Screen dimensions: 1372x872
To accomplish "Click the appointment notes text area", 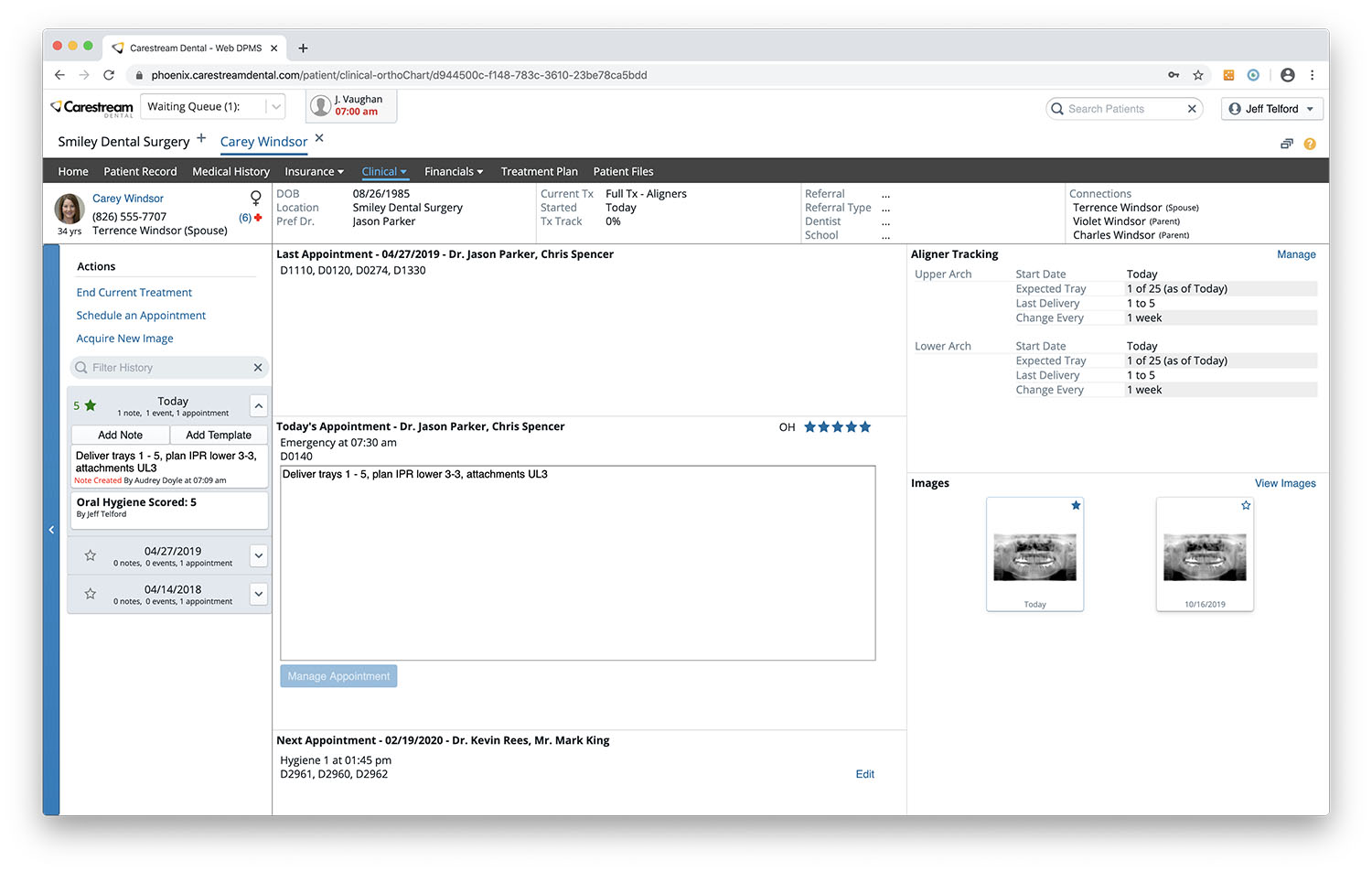I will 577,563.
